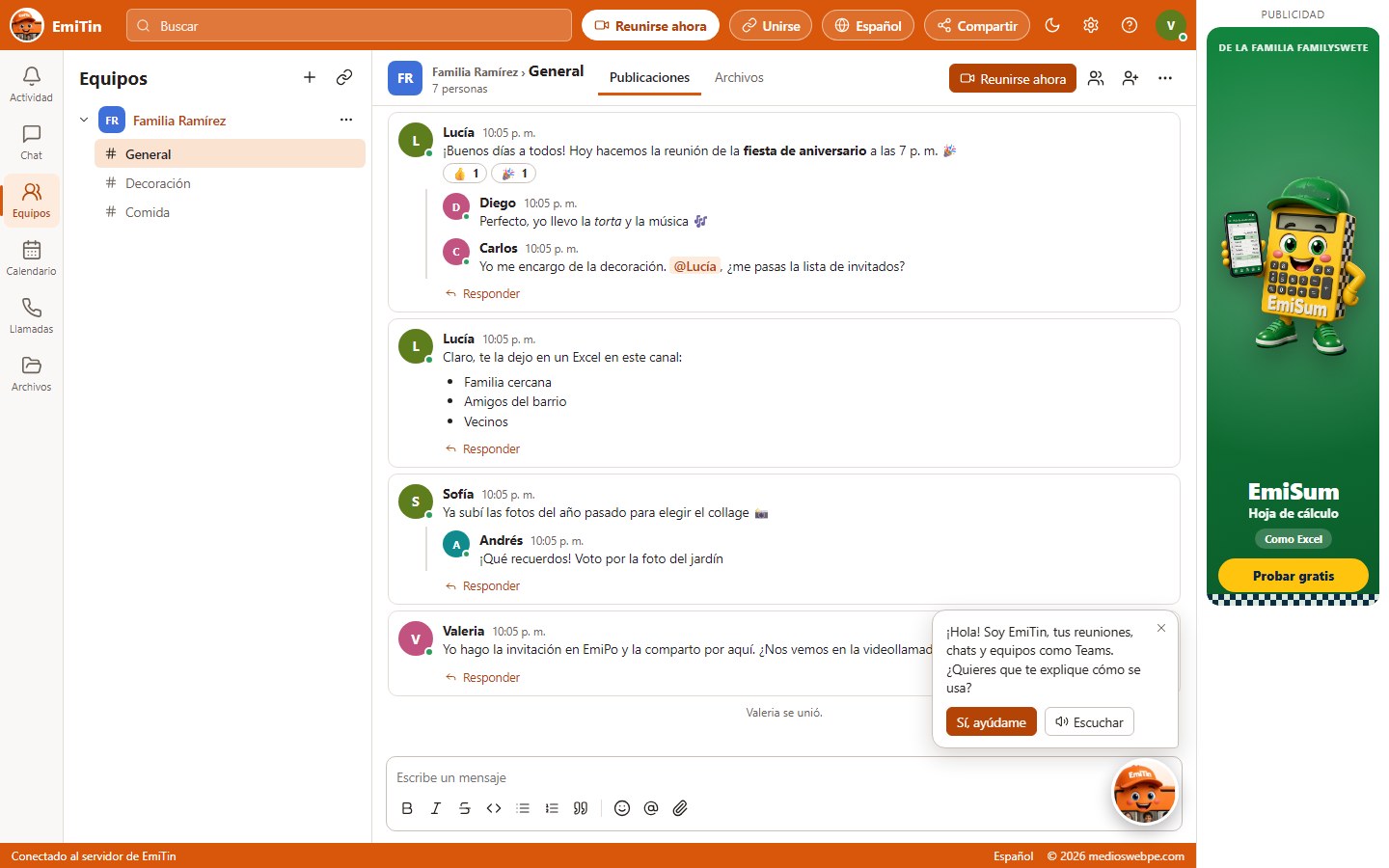The width and height of the screenshot is (1389, 868).
Task: Open the user avatar V profile menu
Action: pos(1171,26)
